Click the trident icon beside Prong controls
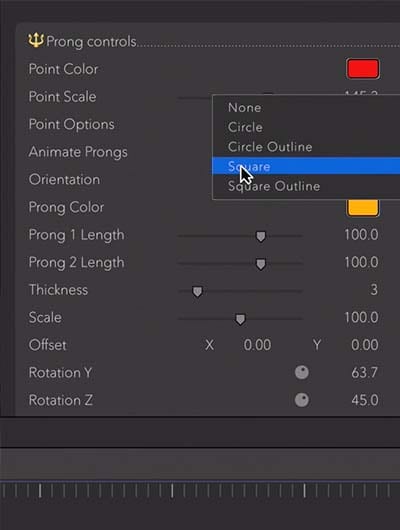 [36, 40]
